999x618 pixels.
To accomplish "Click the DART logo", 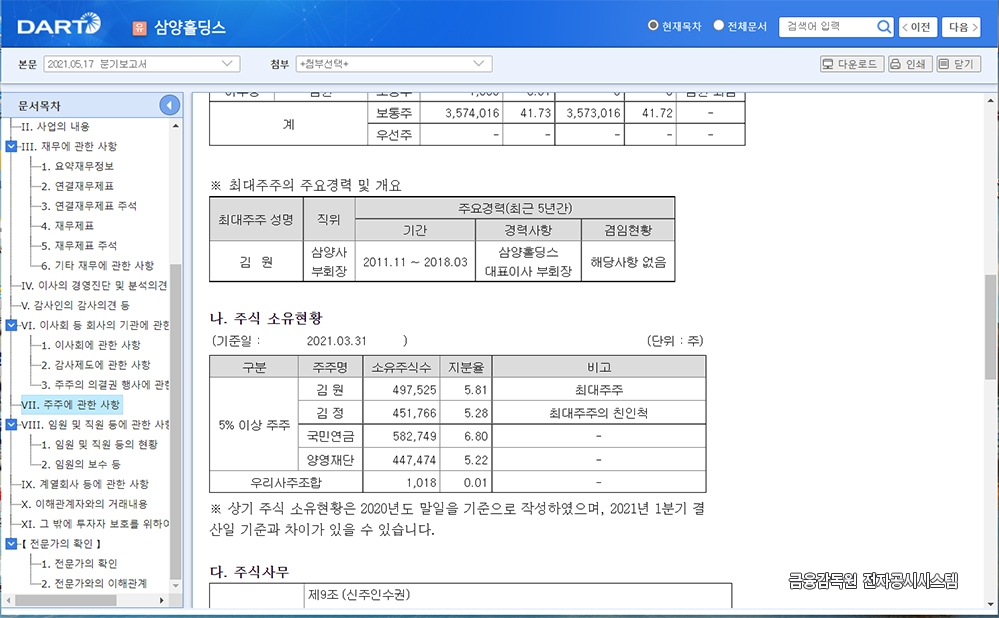I will (x=59, y=25).
